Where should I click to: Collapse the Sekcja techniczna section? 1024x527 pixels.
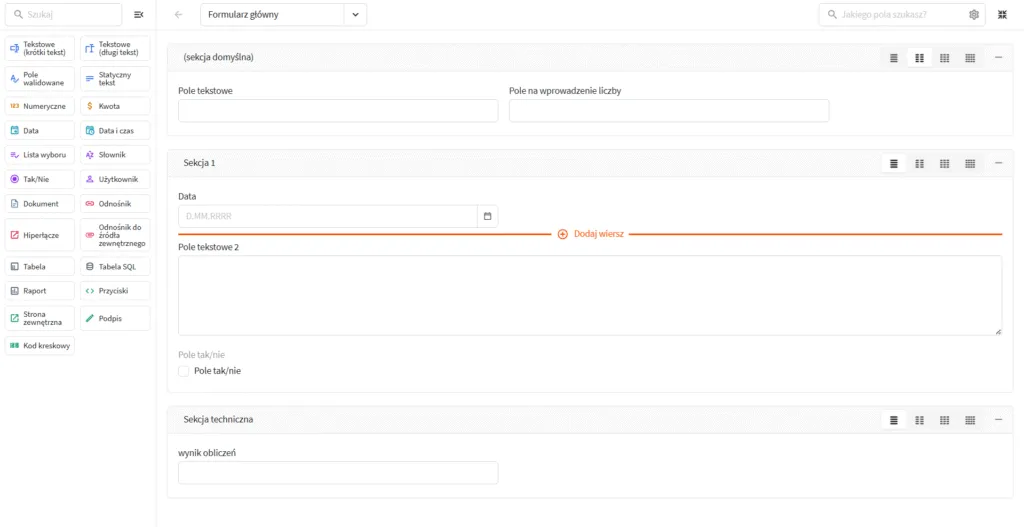coord(999,420)
